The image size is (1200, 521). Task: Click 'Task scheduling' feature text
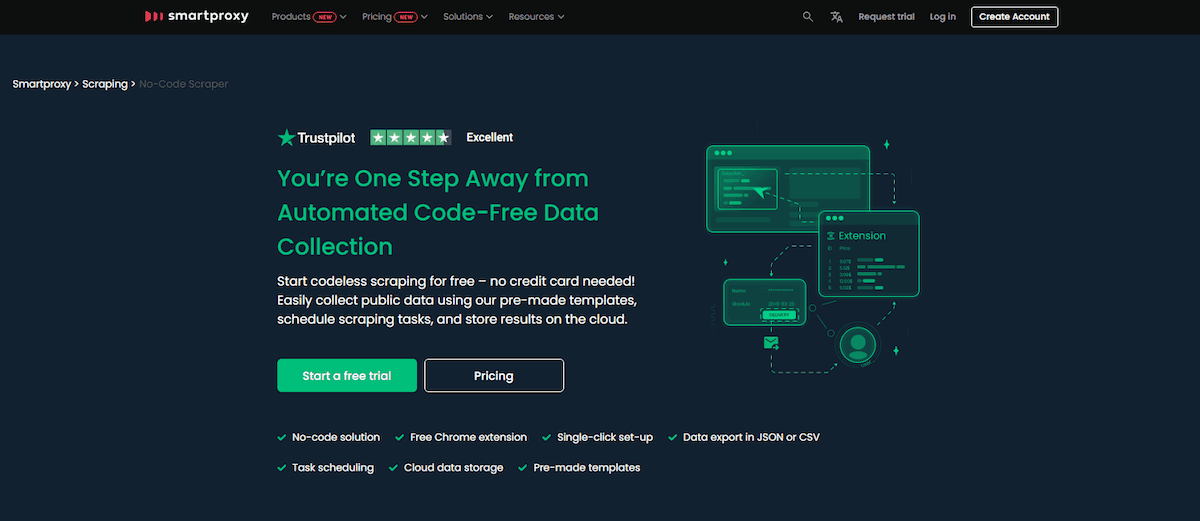333,467
